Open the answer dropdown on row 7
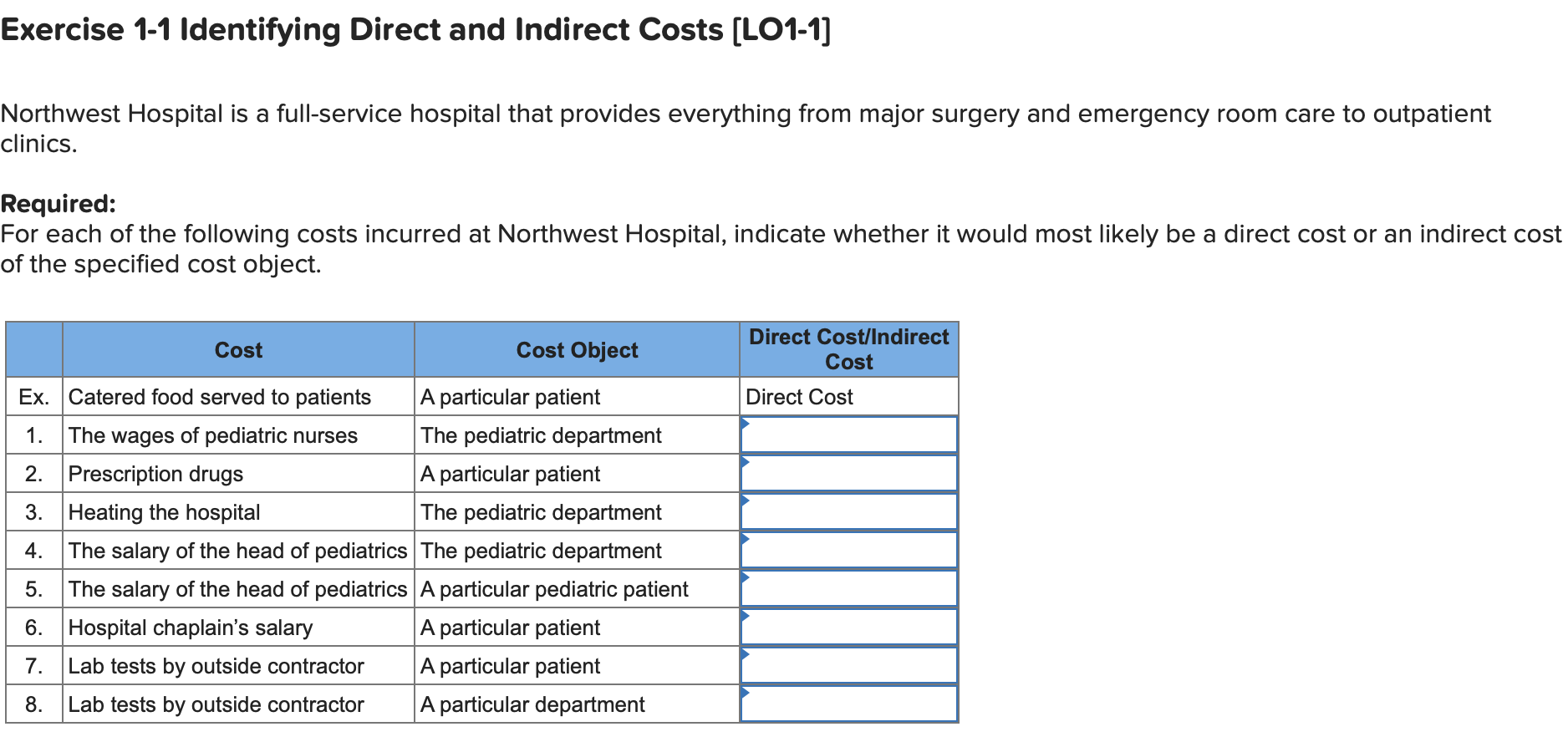1568x742 pixels. click(848, 665)
